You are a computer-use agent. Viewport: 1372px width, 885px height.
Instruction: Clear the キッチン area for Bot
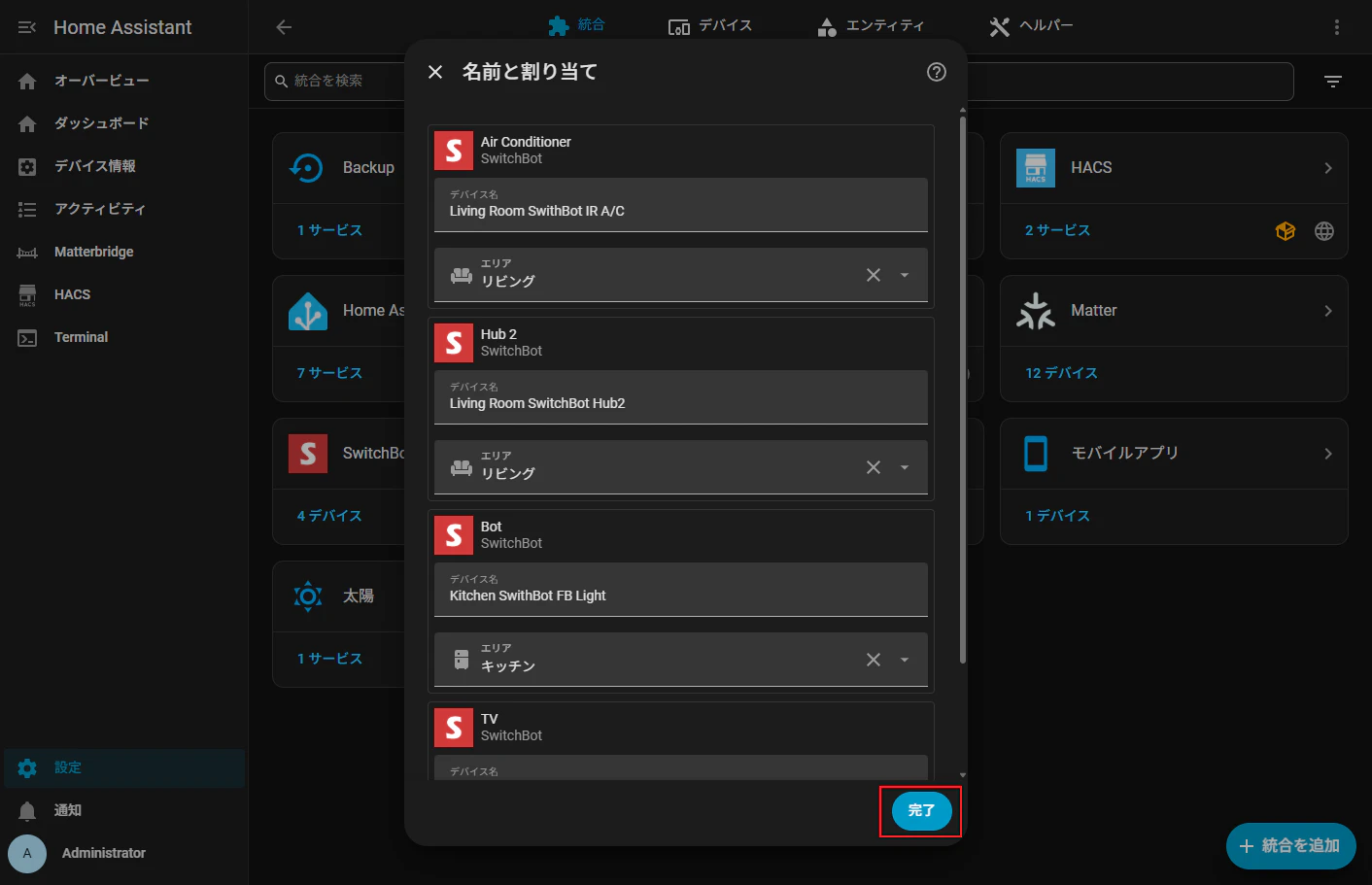(874, 660)
